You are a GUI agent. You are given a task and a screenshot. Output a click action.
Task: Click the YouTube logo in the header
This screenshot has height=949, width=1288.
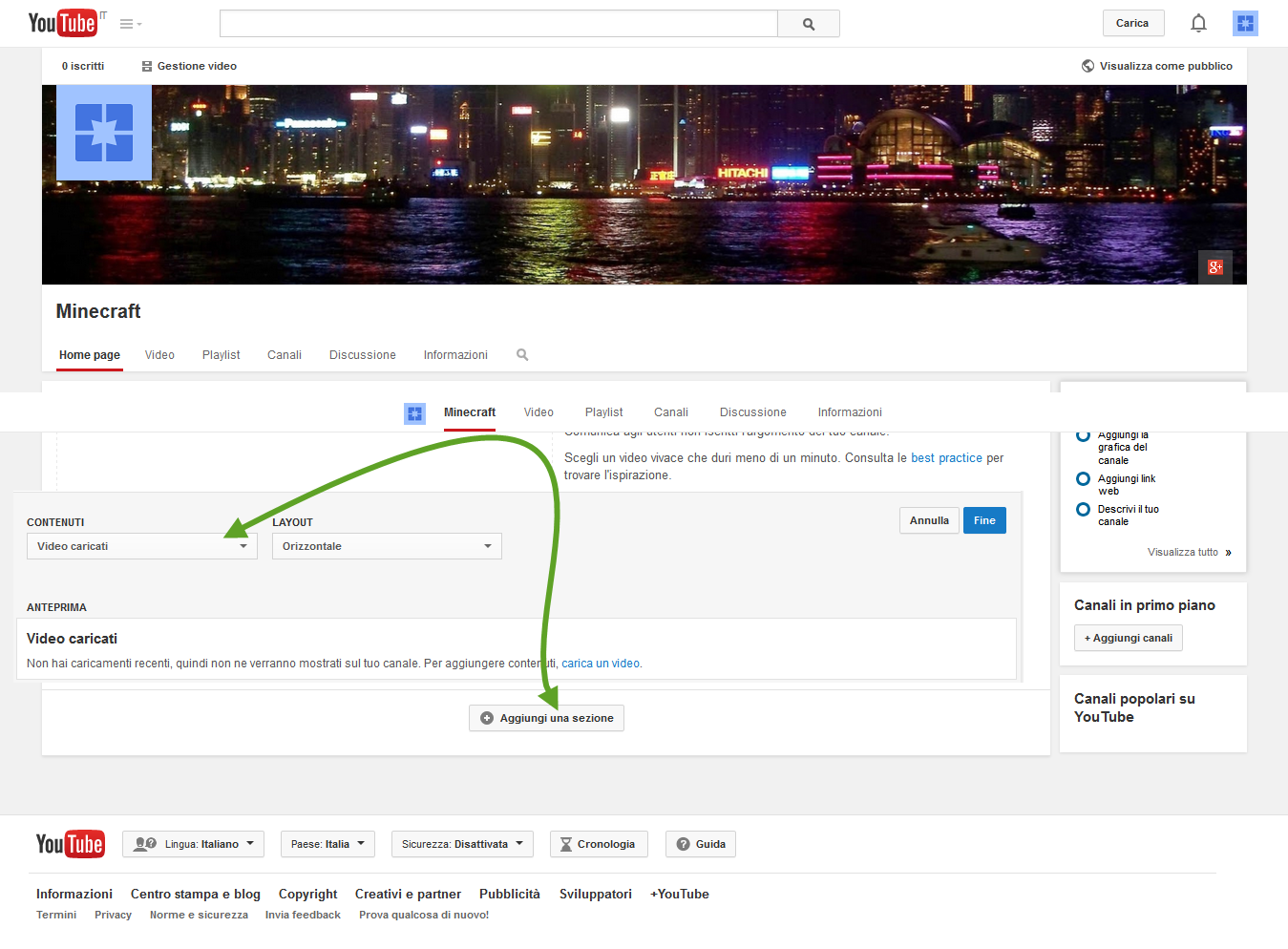(x=63, y=23)
